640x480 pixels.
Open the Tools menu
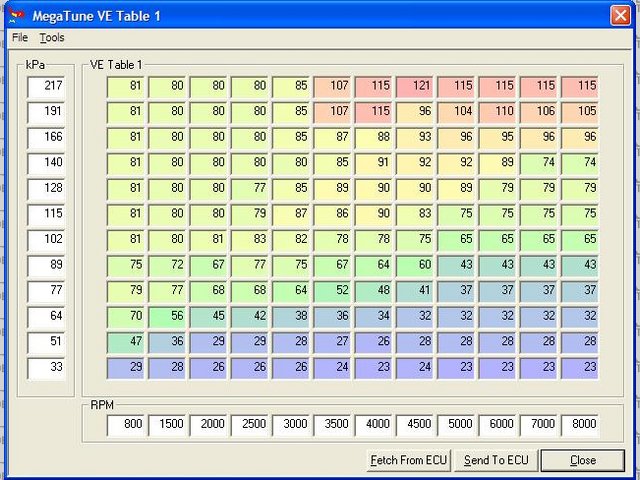point(52,38)
